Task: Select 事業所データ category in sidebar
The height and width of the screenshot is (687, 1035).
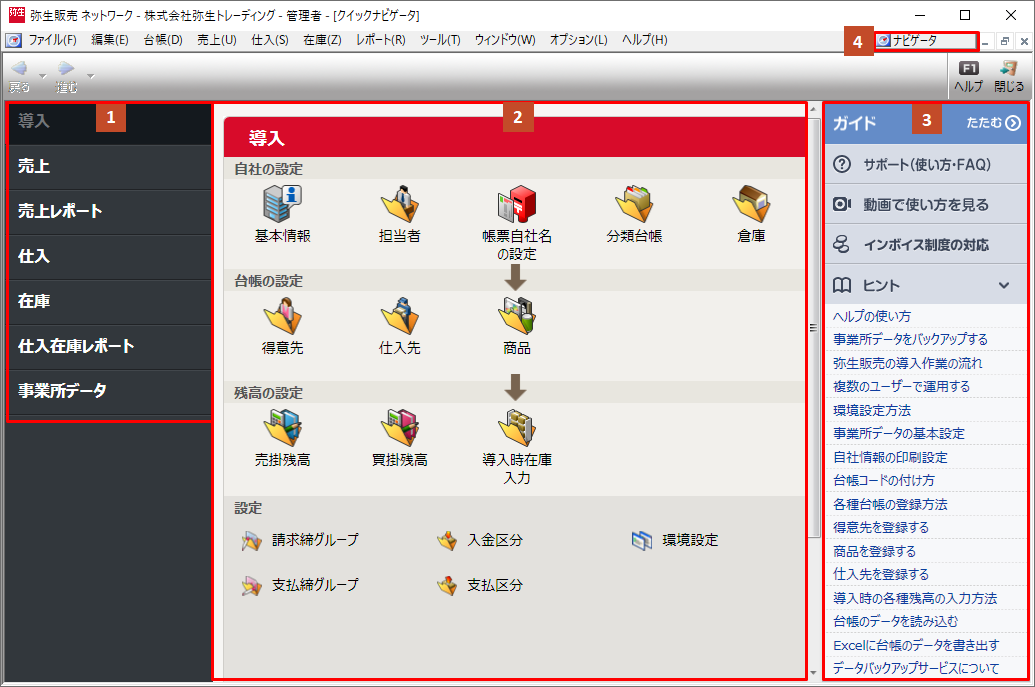Action: [x=110, y=391]
